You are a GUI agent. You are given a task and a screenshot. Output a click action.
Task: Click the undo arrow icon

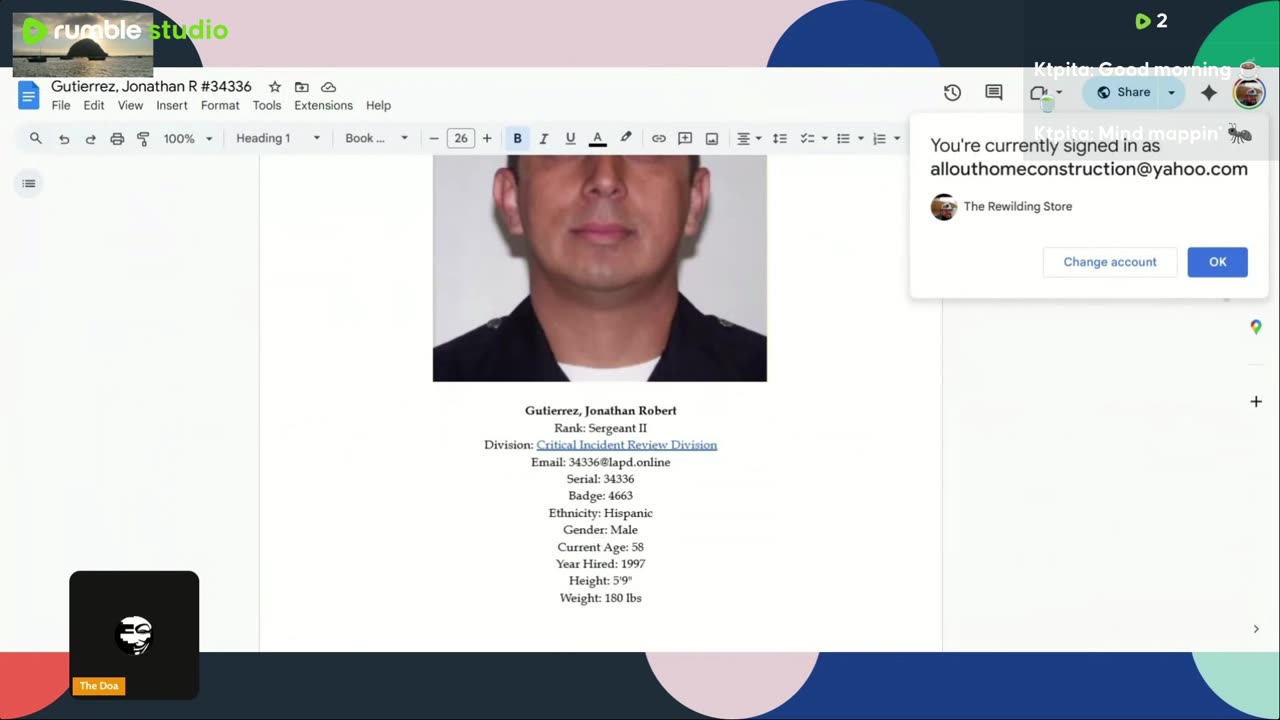coord(64,139)
